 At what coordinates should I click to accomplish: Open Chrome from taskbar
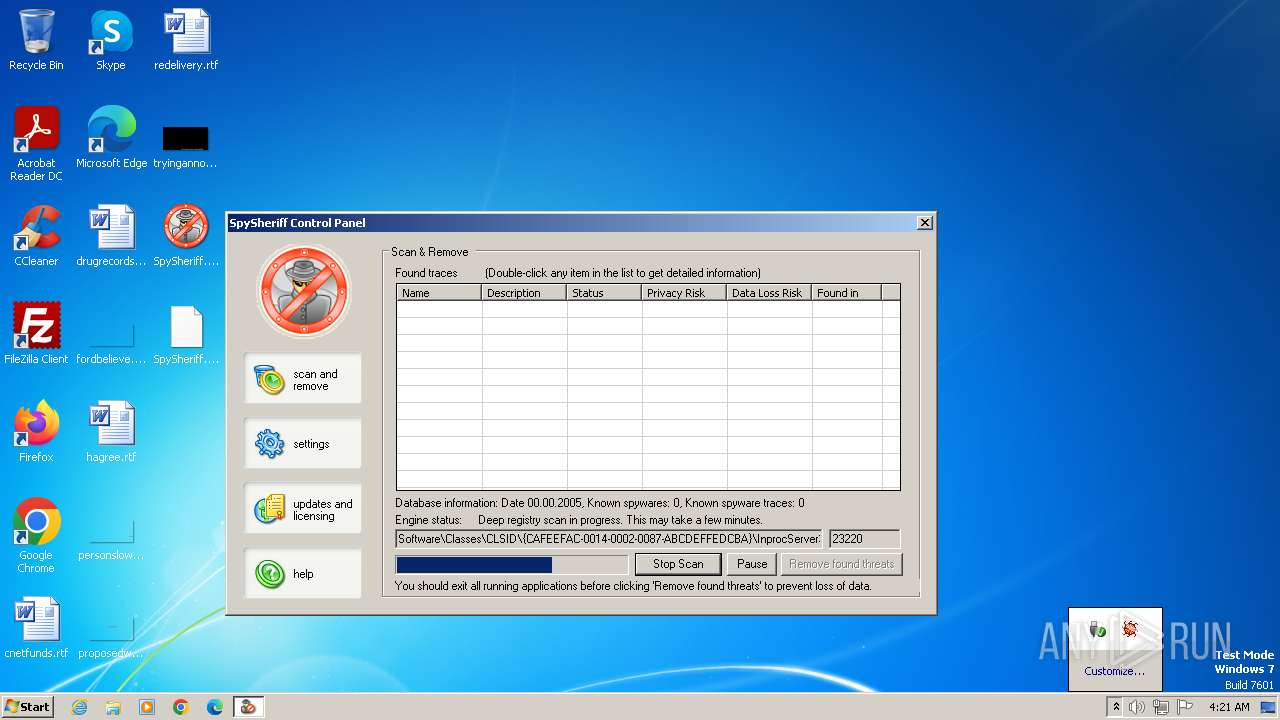pos(181,707)
